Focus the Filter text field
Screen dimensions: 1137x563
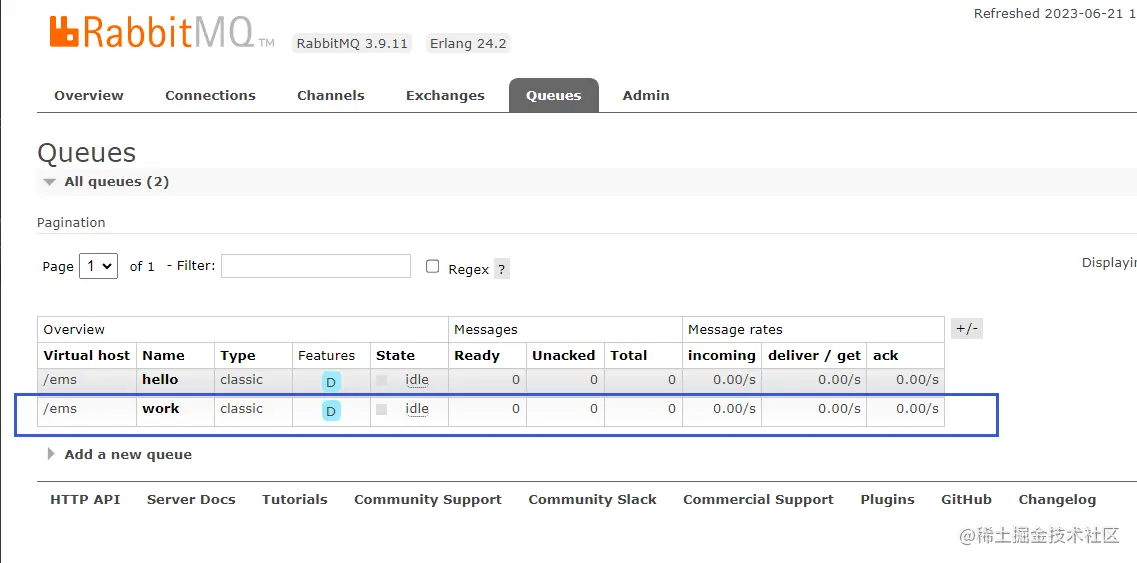(316, 266)
